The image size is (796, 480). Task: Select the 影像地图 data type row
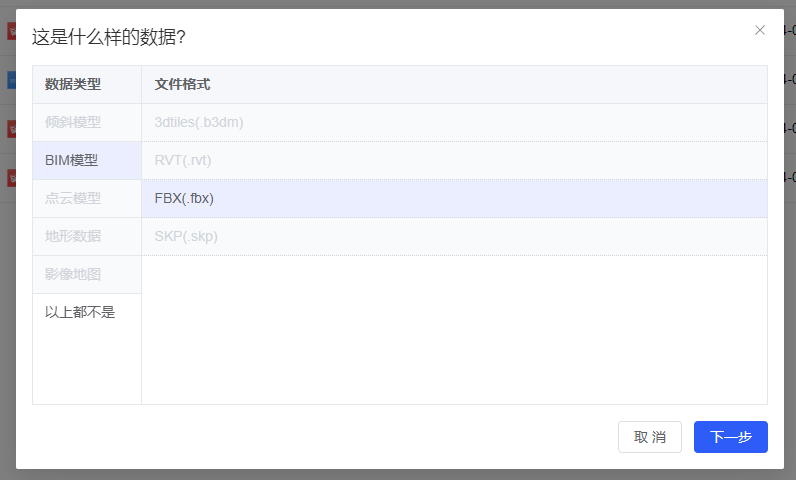click(x=73, y=274)
